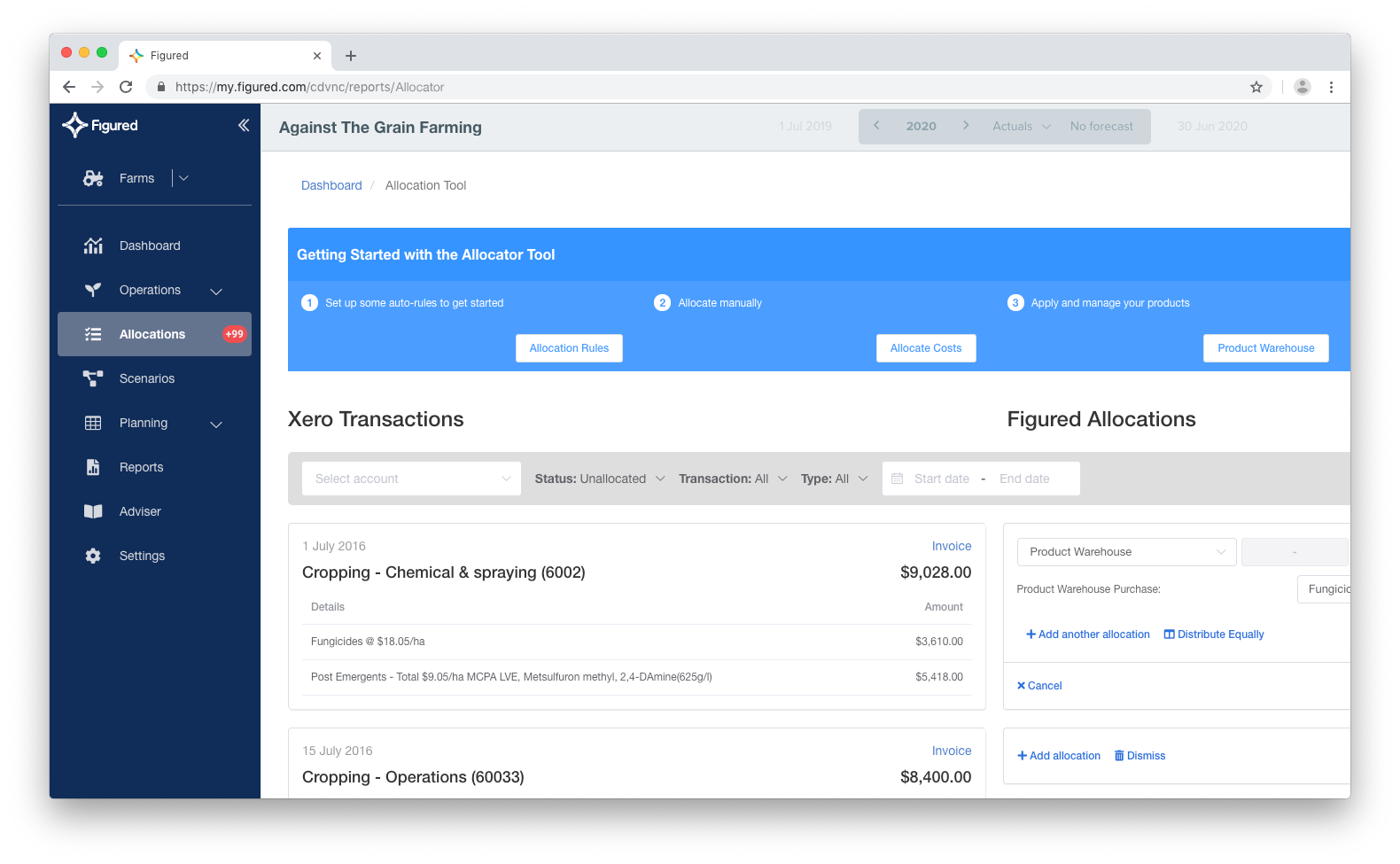
Task: Close the Figured browser tab
Action: tap(317, 56)
